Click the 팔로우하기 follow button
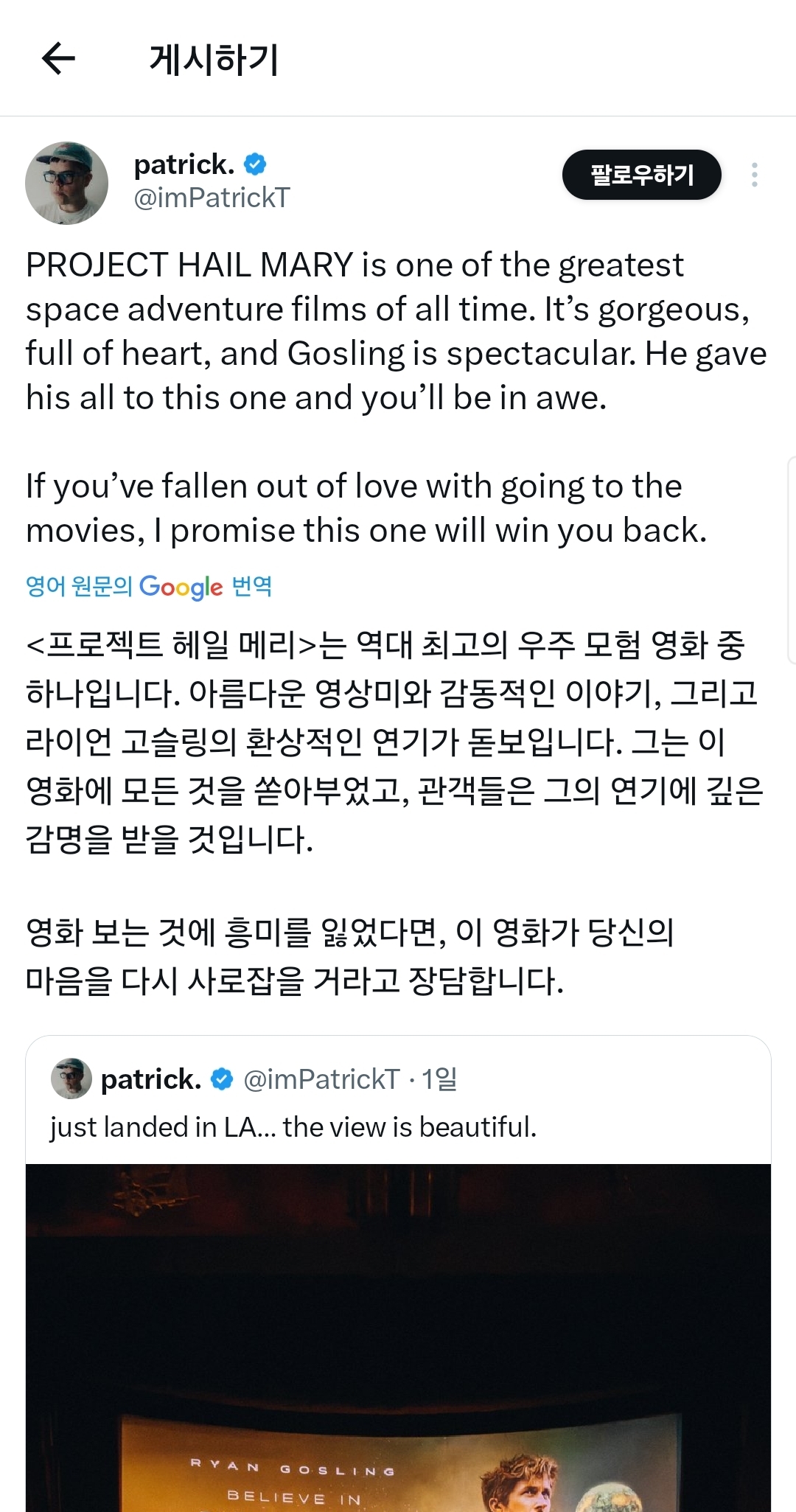 click(x=641, y=175)
